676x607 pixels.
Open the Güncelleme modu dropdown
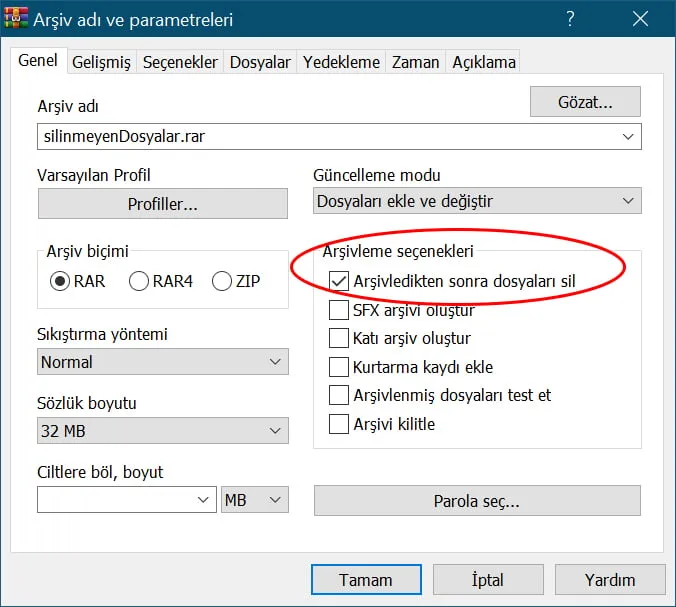point(477,201)
